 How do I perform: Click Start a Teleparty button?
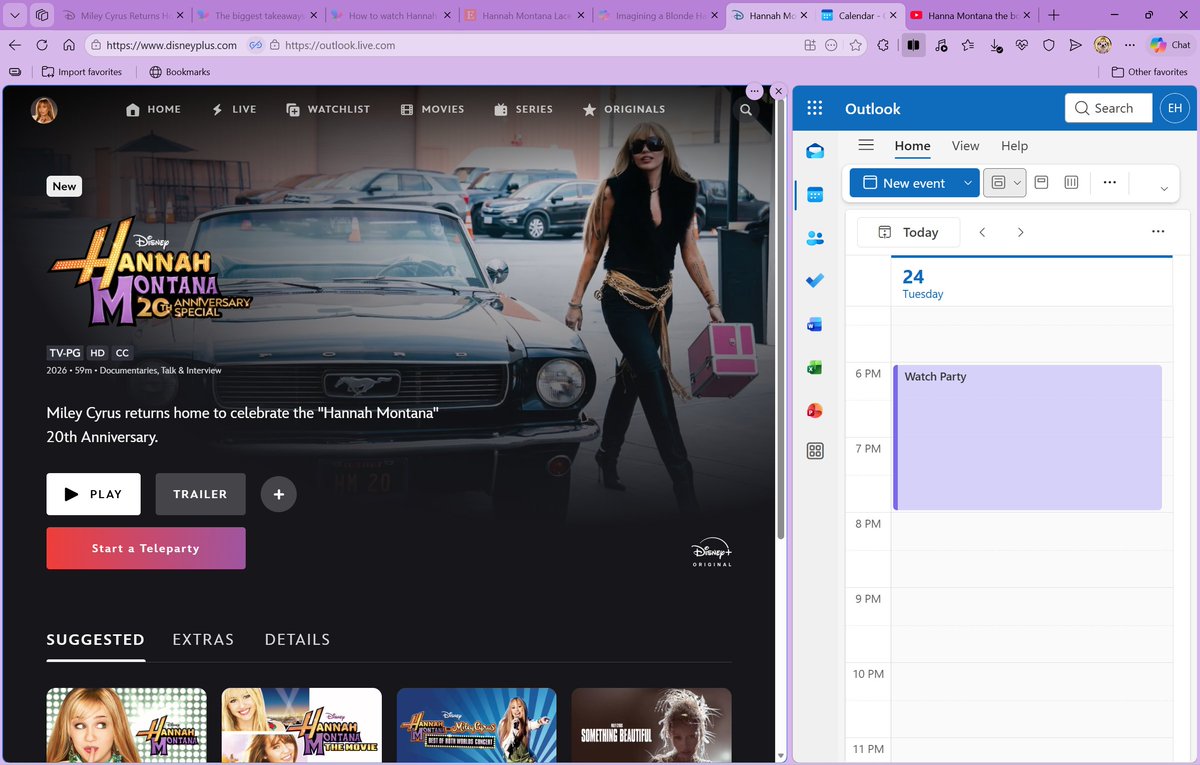(146, 548)
